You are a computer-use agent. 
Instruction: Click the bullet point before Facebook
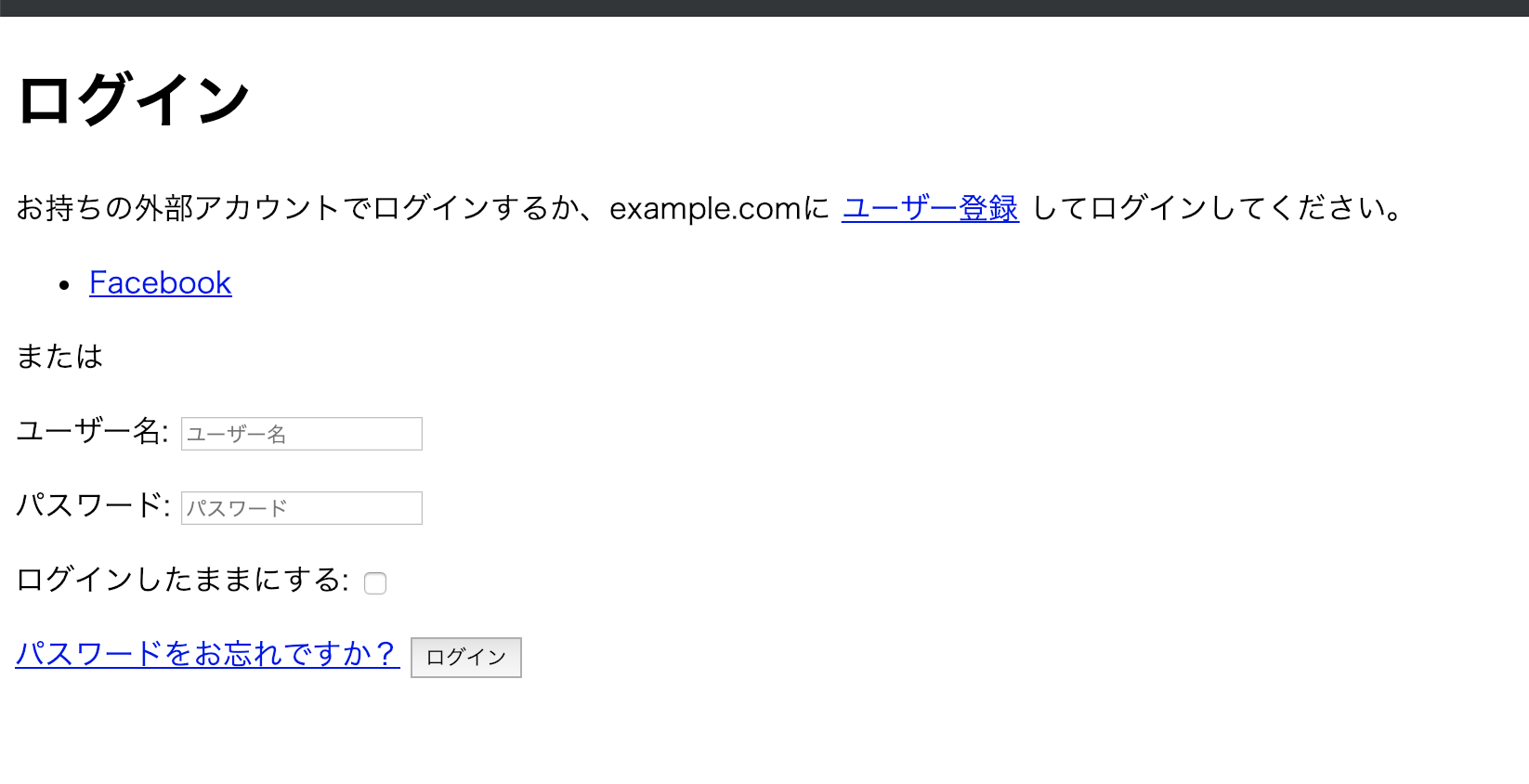click(64, 285)
